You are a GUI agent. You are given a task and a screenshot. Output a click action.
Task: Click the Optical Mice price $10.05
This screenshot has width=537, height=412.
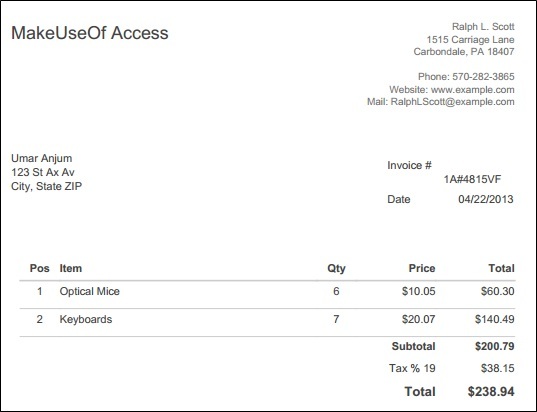419,291
